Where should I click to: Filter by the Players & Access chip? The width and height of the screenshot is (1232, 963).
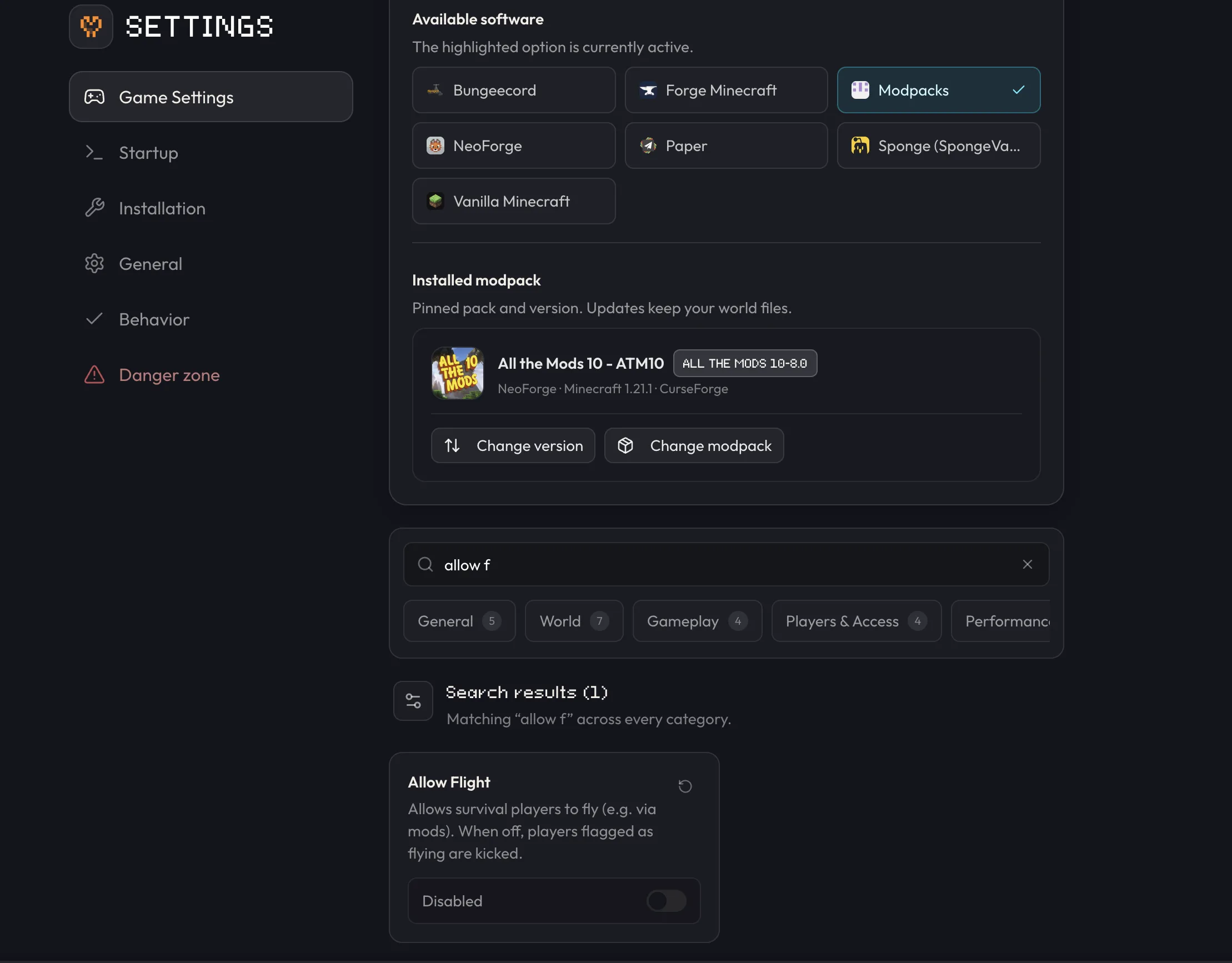[x=857, y=621]
